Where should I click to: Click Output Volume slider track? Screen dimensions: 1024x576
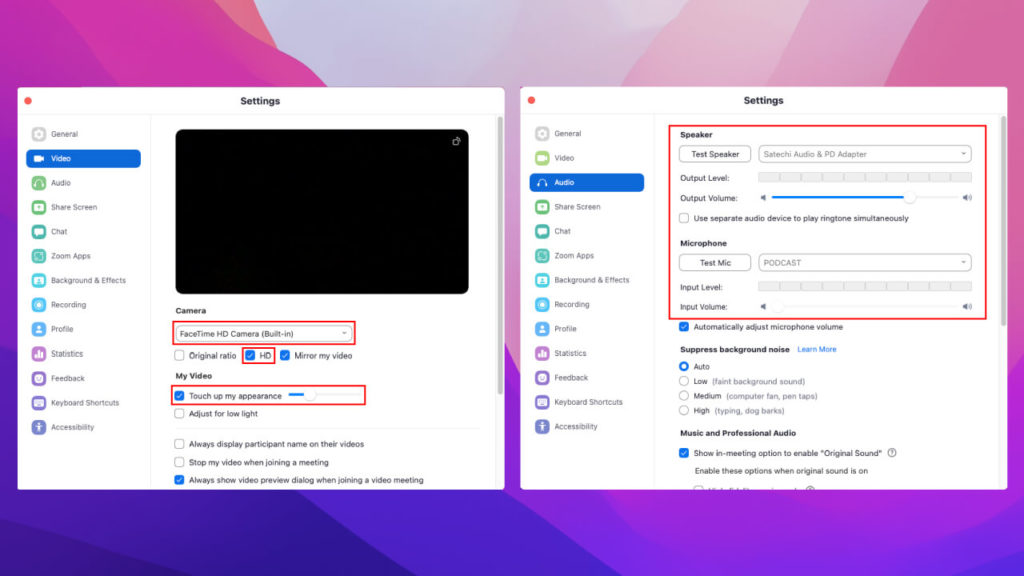865,197
